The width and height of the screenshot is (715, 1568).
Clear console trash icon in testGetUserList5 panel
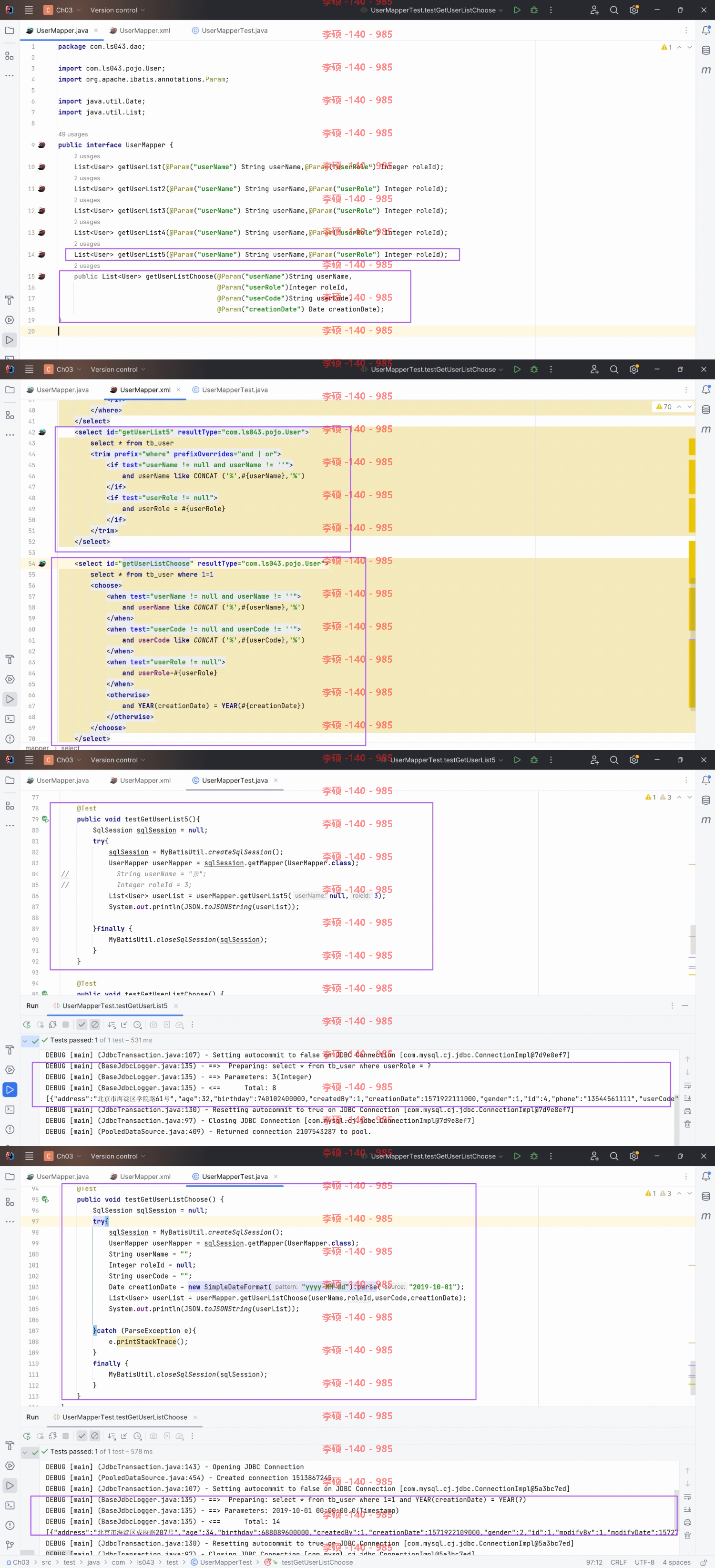click(x=687, y=1124)
